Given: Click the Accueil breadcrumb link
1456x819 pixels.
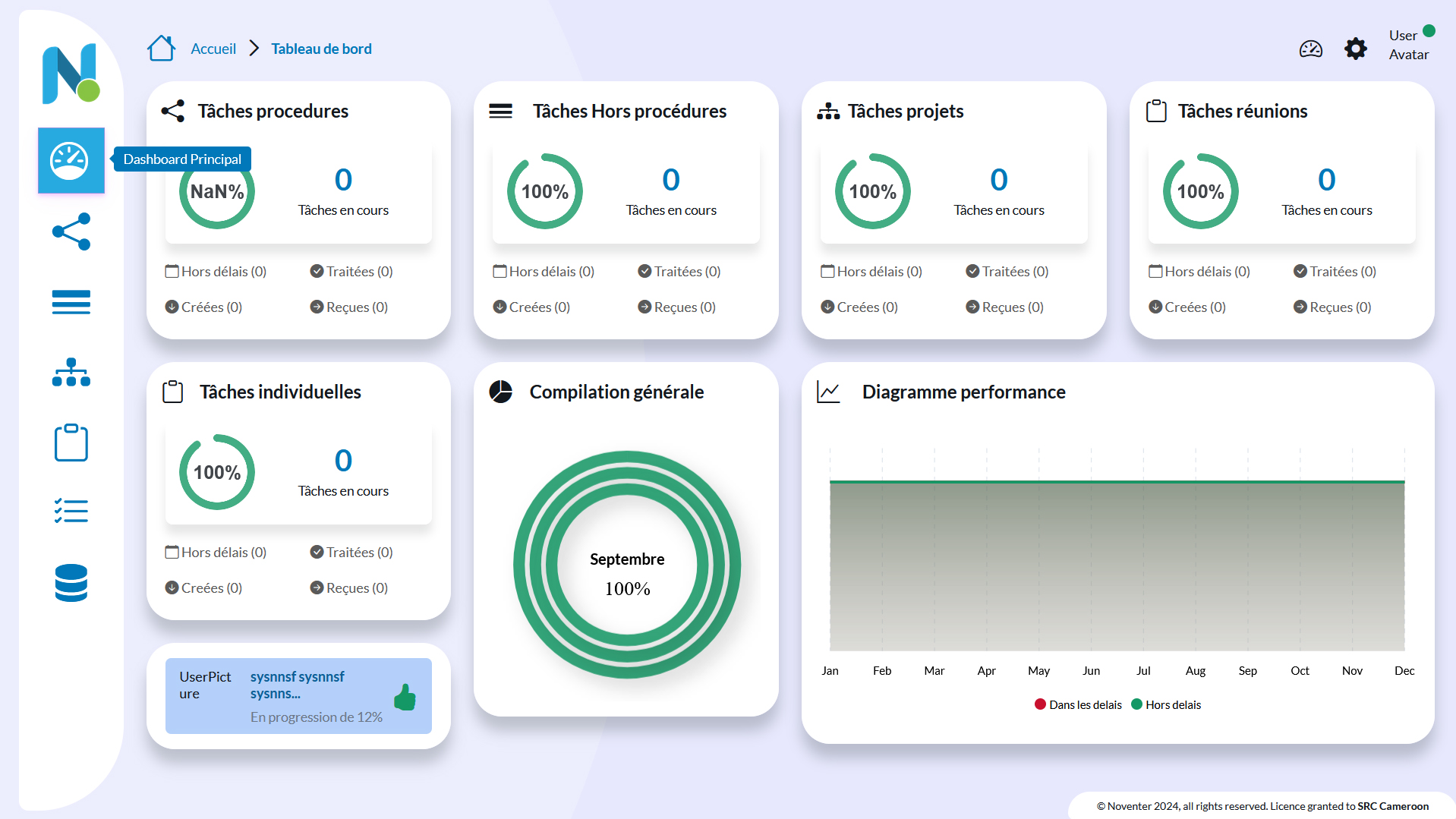Looking at the screenshot, I should (x=213, y=49).
